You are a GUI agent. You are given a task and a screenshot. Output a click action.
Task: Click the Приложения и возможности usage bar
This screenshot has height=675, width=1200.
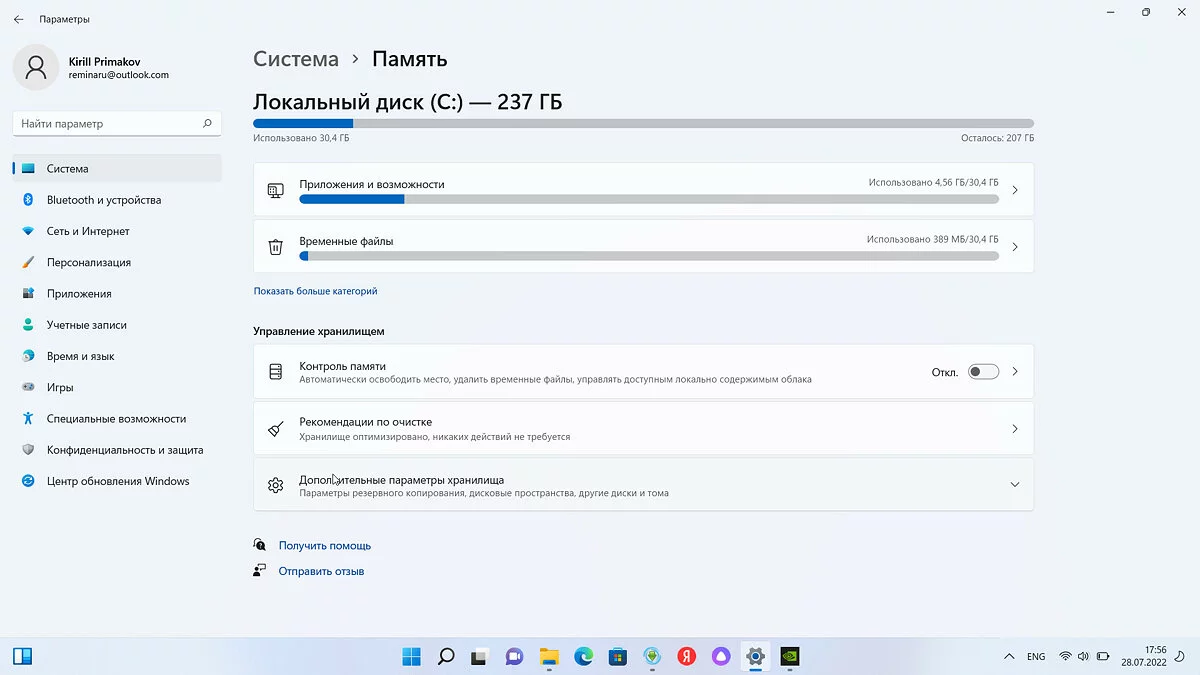[649, 199]
